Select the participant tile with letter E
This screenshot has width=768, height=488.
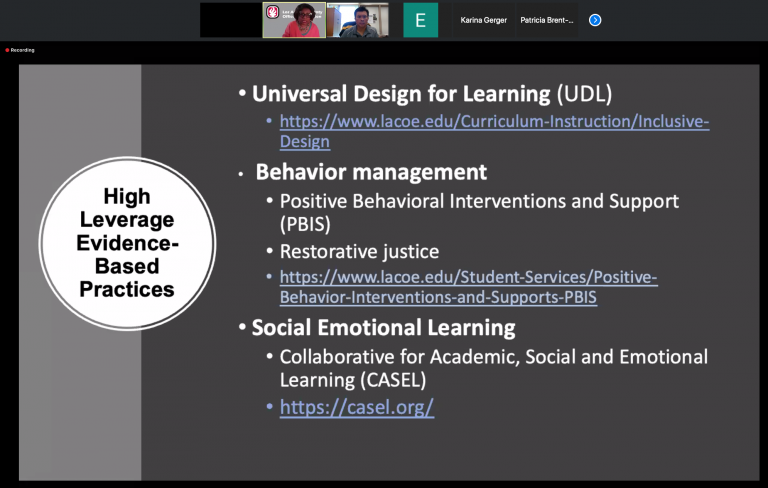point(420,20)
